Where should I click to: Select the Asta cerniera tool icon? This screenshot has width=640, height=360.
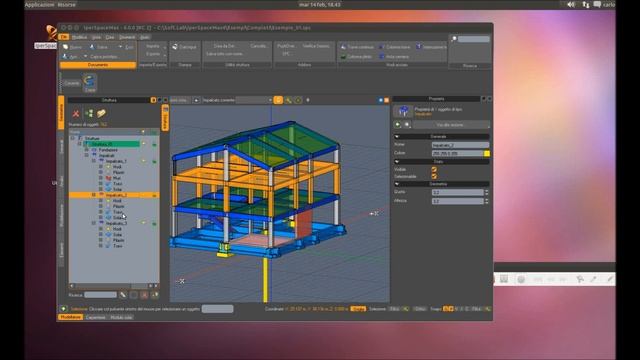tap(382, 56)
